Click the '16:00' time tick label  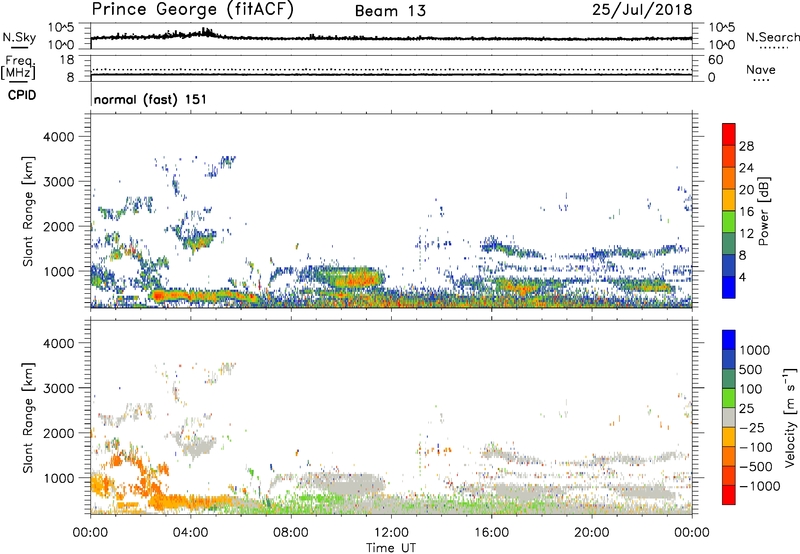pos(491,533)
